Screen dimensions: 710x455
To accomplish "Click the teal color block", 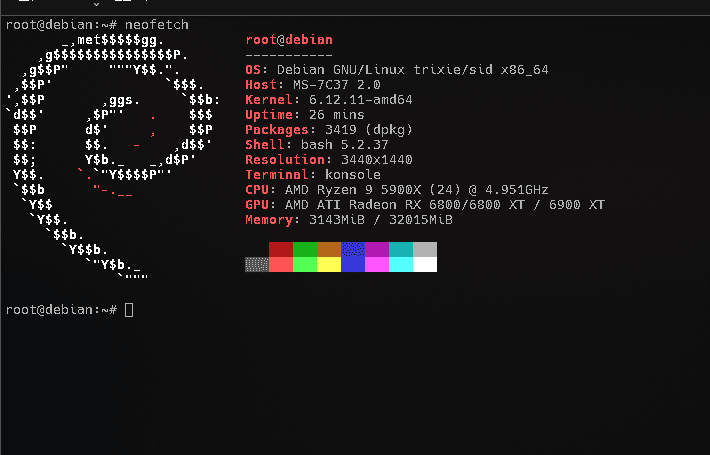I will [401, 249].
